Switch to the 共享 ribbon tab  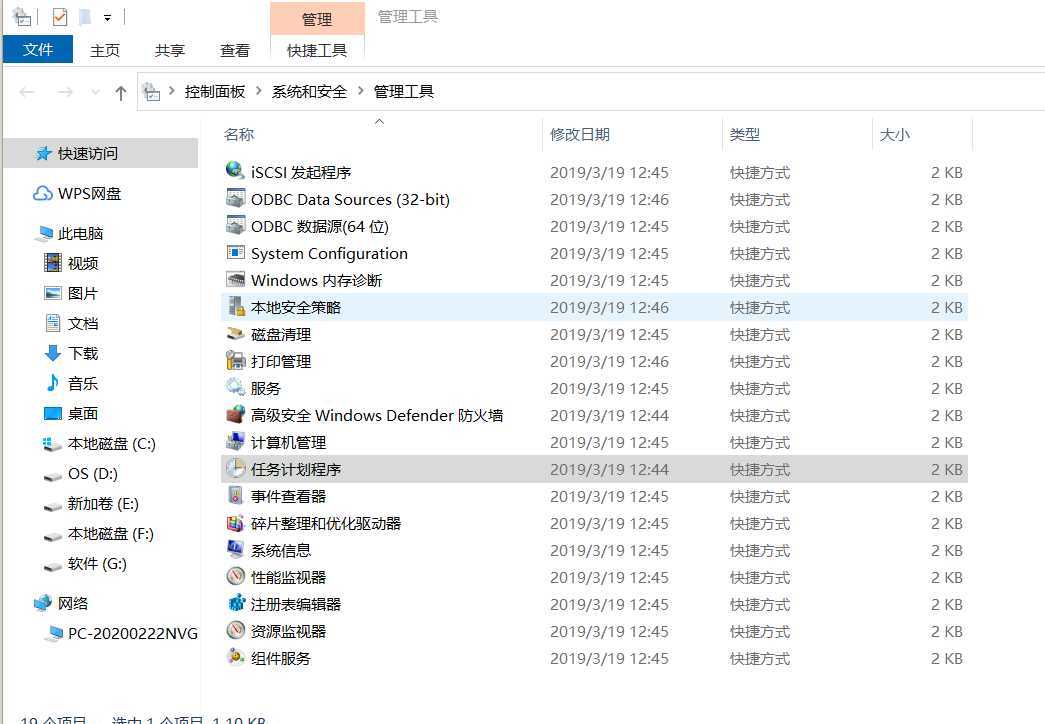(169, 51)
